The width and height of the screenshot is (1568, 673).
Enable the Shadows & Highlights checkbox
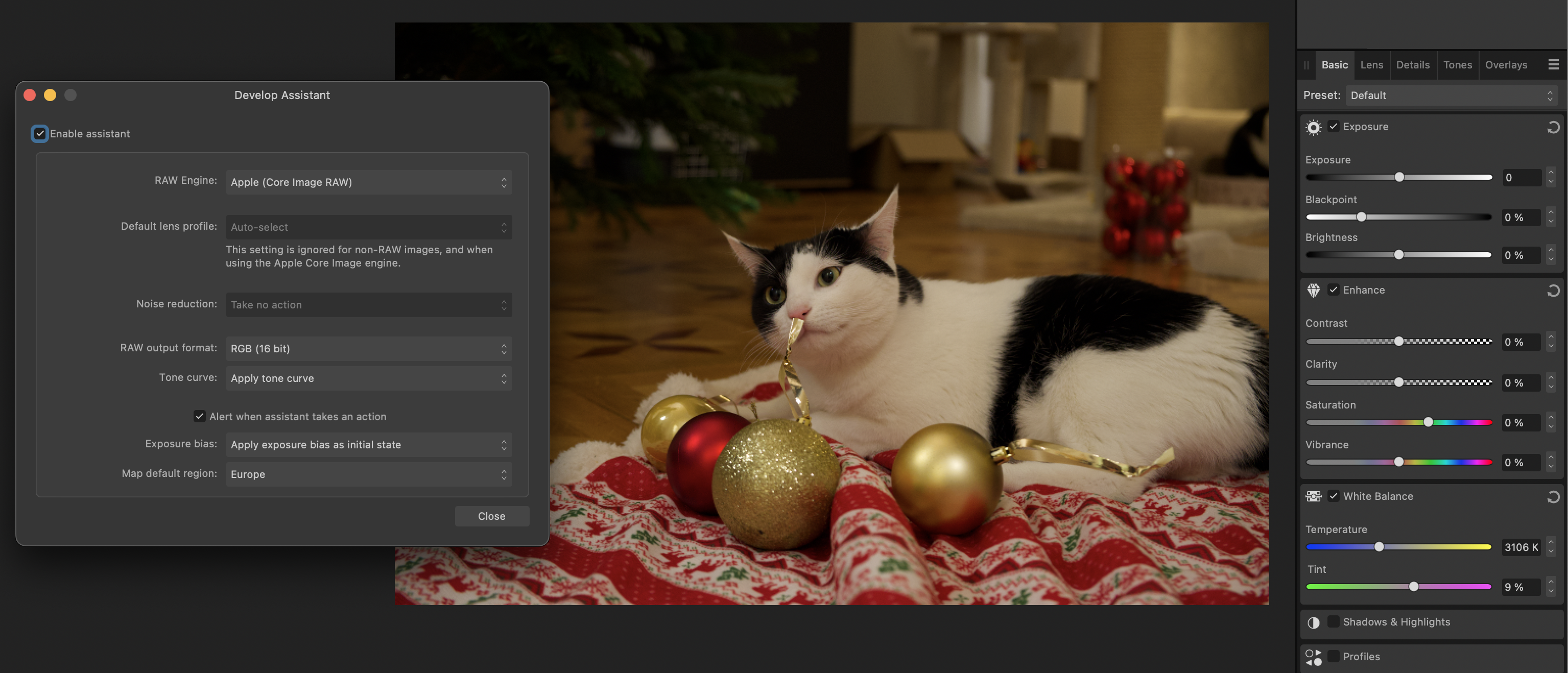click(1334, 621)
